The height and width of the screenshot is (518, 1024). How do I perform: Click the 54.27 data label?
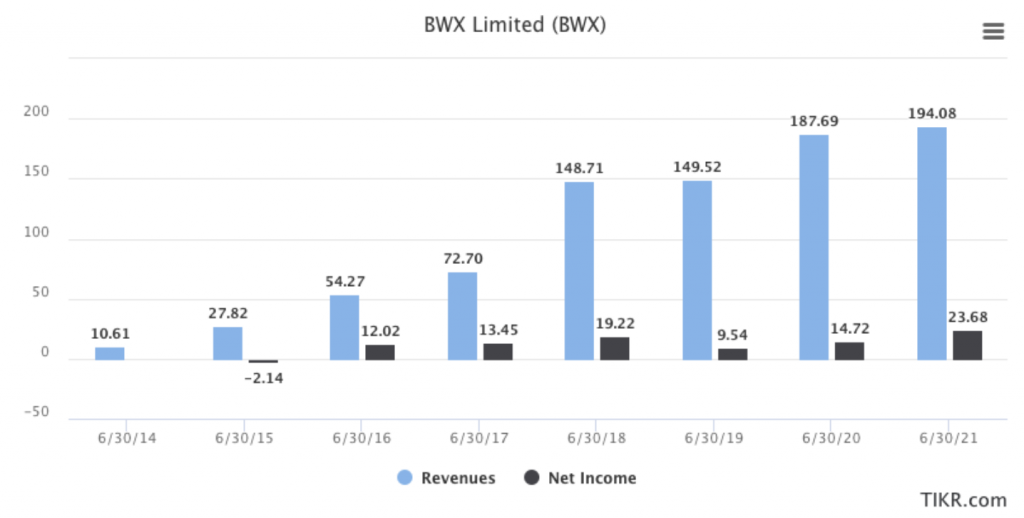coord(345,282)
